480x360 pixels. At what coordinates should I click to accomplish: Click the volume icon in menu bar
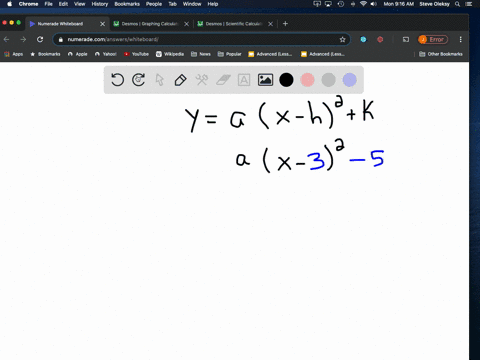click(x=374, y=4)
